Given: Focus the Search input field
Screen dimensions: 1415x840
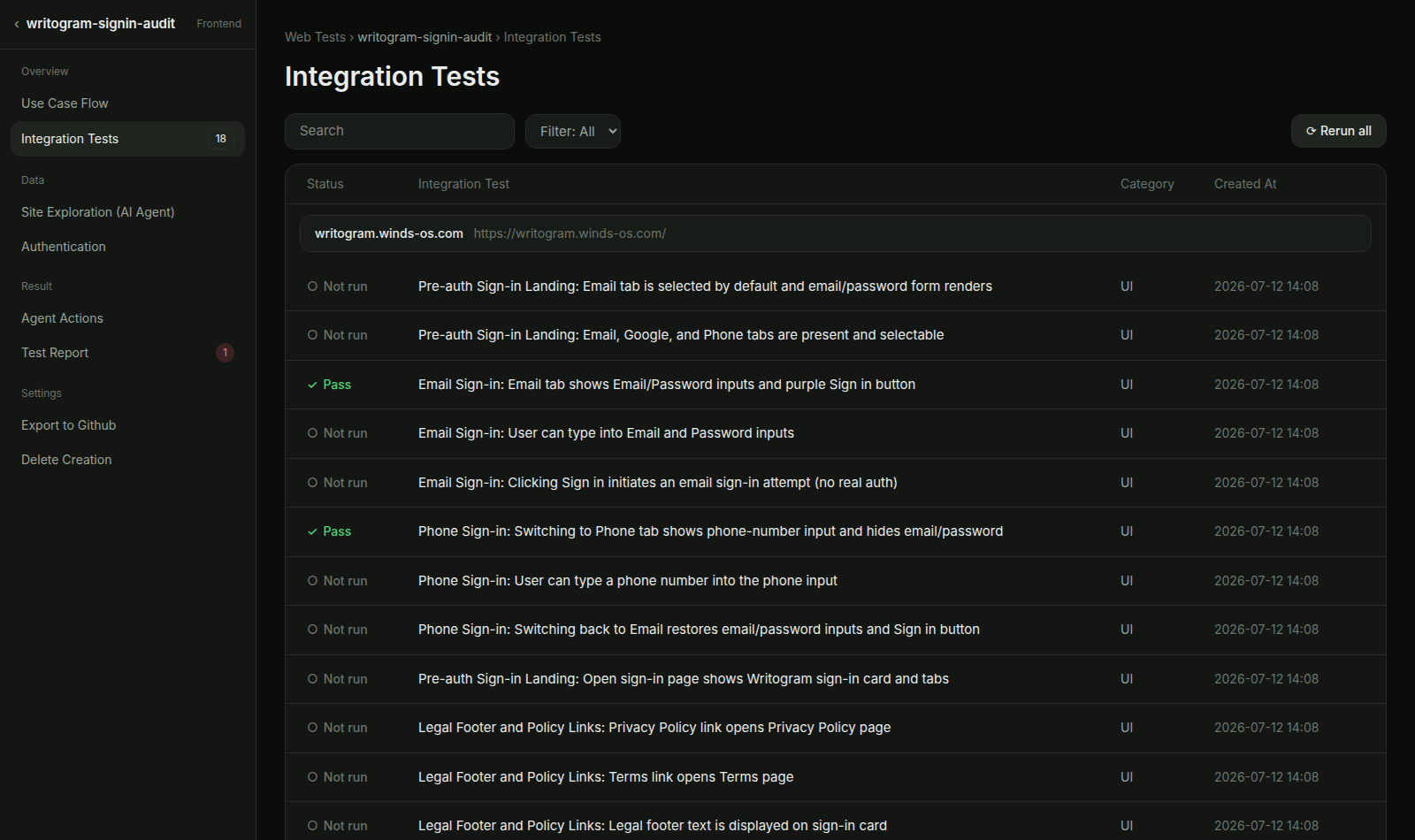Looking at the screenshot, I should tap(400, 131).
